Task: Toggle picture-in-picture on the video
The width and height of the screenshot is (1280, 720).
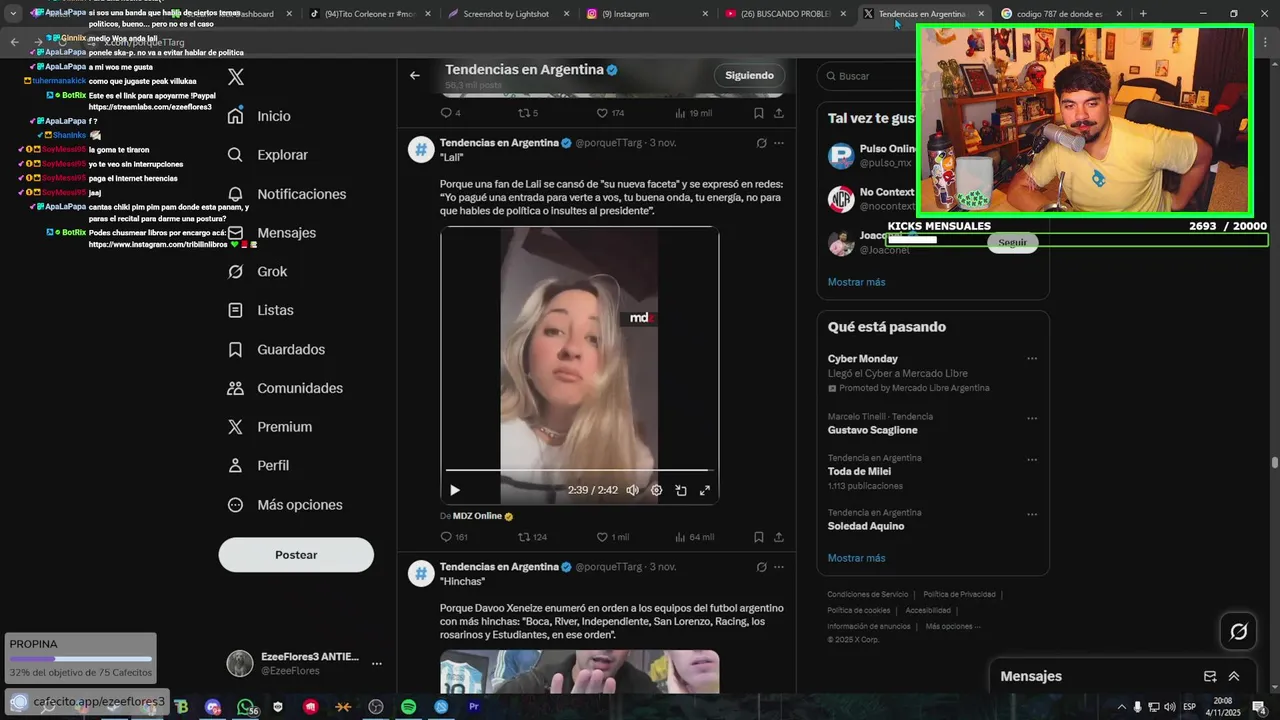Action: pos(681,490)
